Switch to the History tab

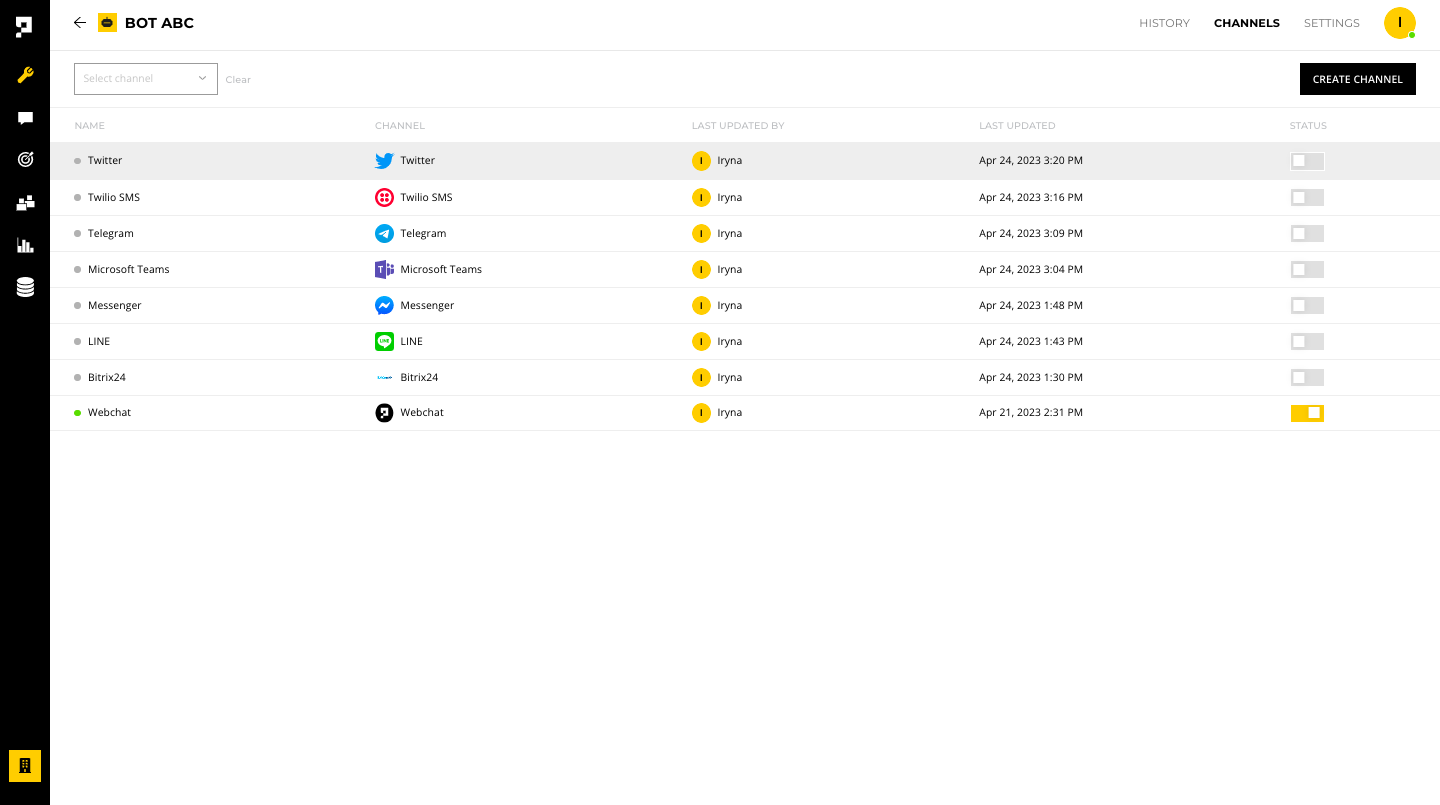point(1164,23)
